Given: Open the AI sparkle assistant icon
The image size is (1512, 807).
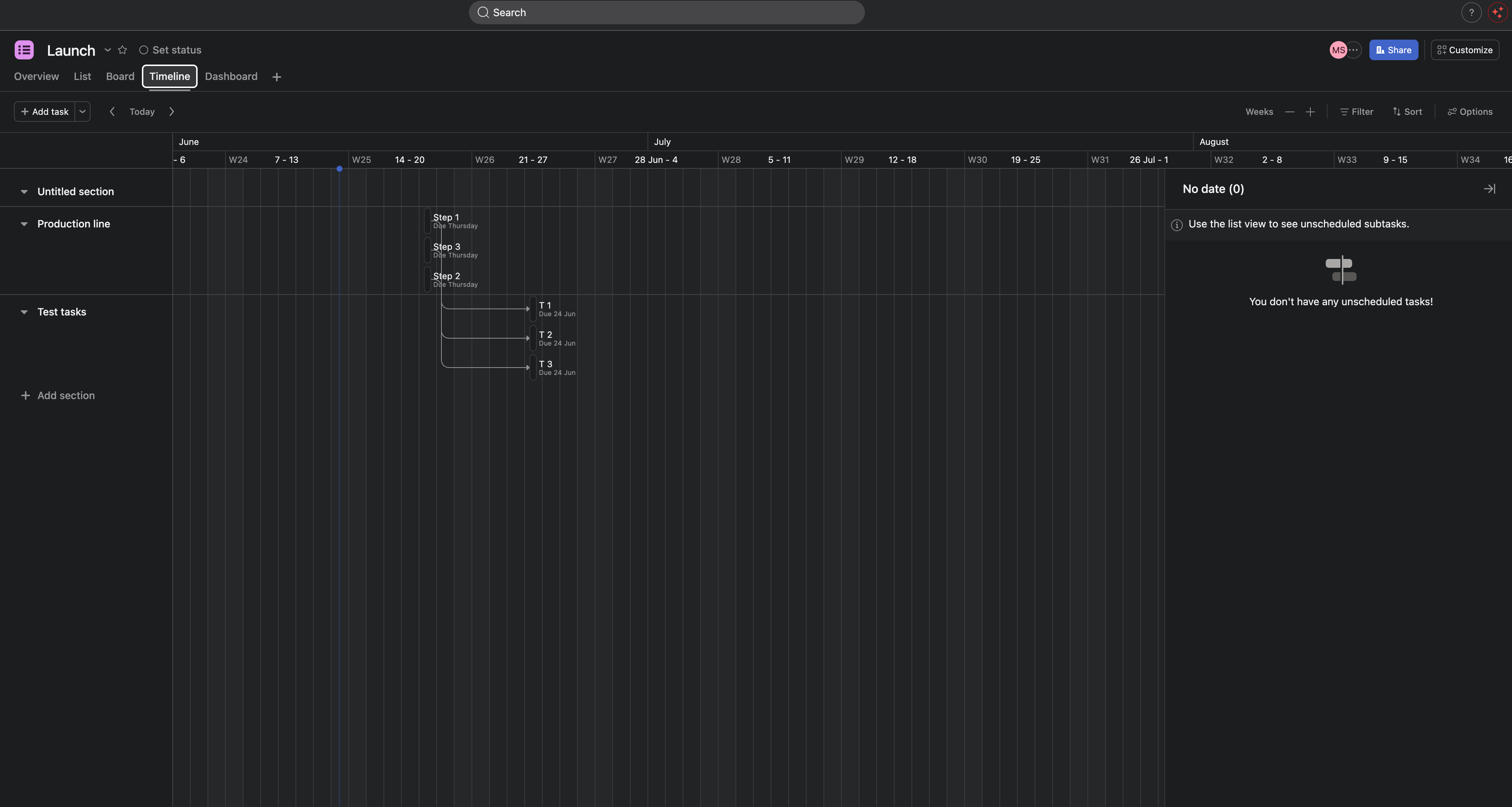Looking at the screenshot, I should (x=1497, y=12).
